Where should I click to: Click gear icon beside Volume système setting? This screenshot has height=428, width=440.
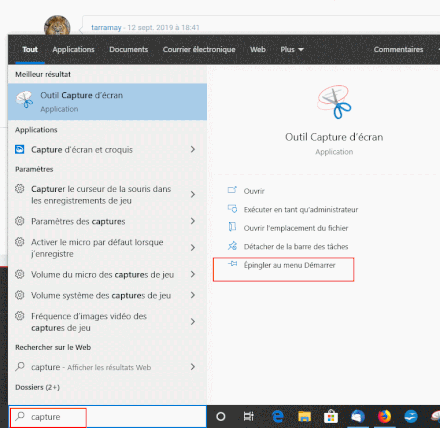click(20, 295)
